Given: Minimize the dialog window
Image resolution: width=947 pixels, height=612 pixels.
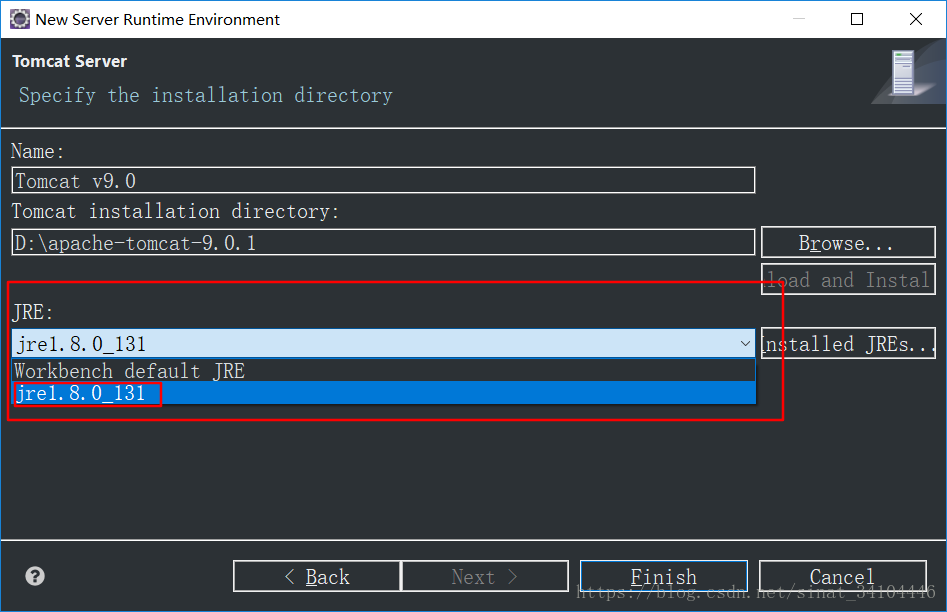Looking at the screenshot, I should 798,19.
